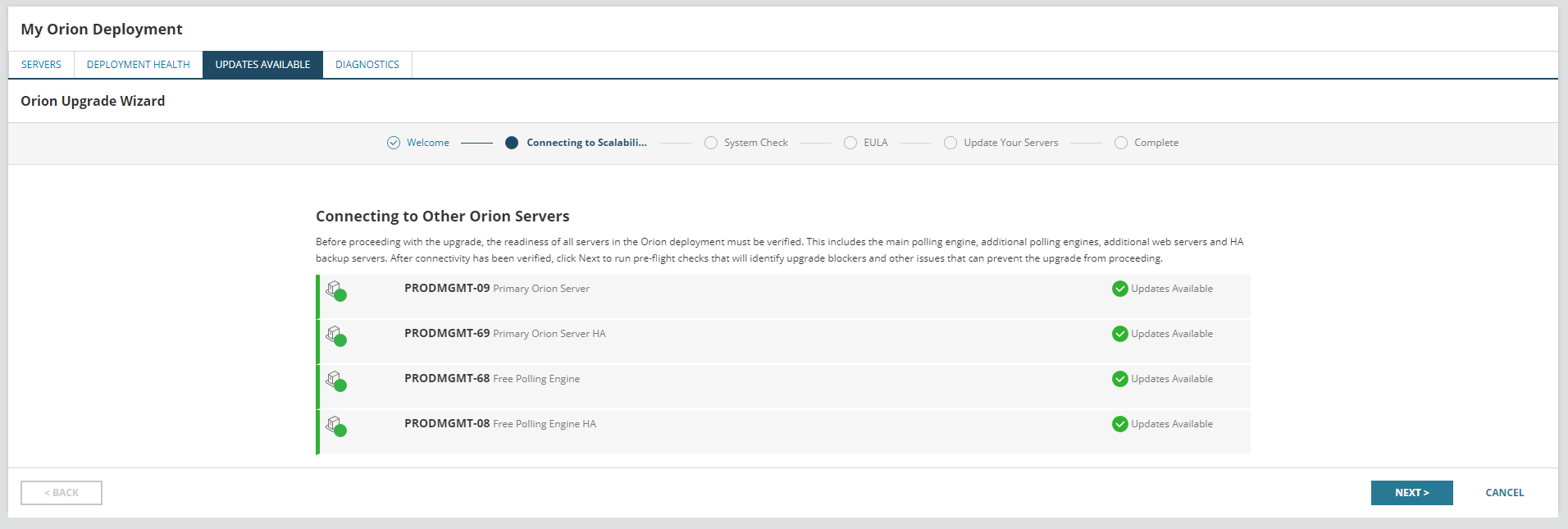Viewport: 1568px width, 529px height.
Task: Open the Diagnostics tab
Action: pyautogui.click(x=367, y=65)
